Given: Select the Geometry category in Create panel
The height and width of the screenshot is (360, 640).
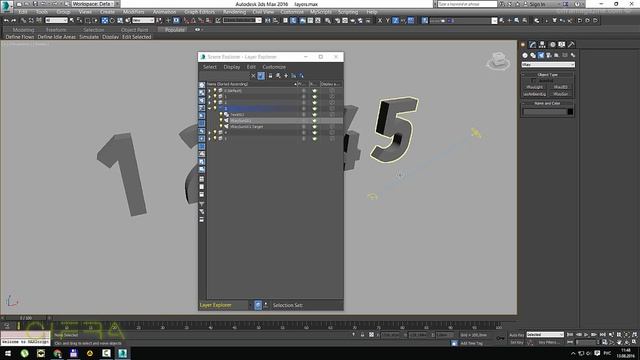Looking at the screenshot, I should [525, 55].
